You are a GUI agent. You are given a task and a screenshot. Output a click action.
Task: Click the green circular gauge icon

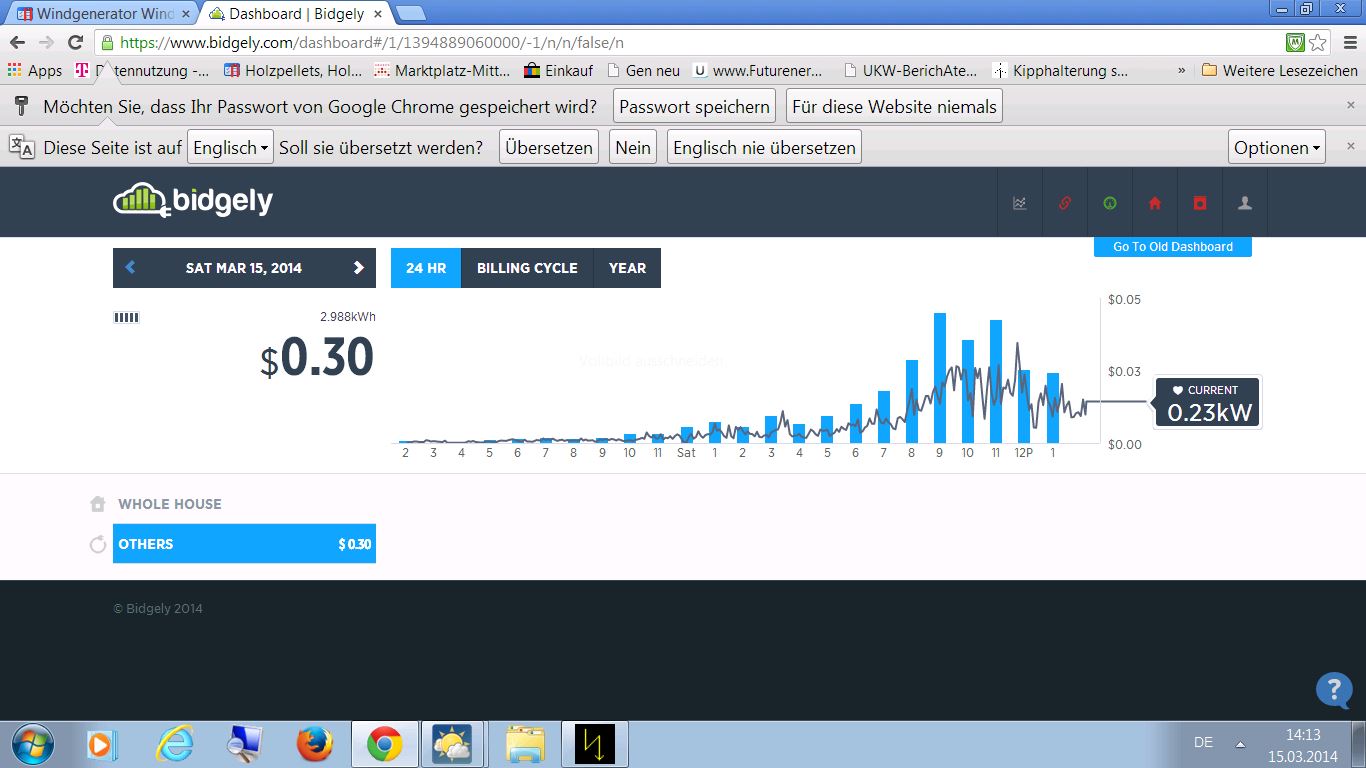pyautogui.click(x=1110, y=203)
